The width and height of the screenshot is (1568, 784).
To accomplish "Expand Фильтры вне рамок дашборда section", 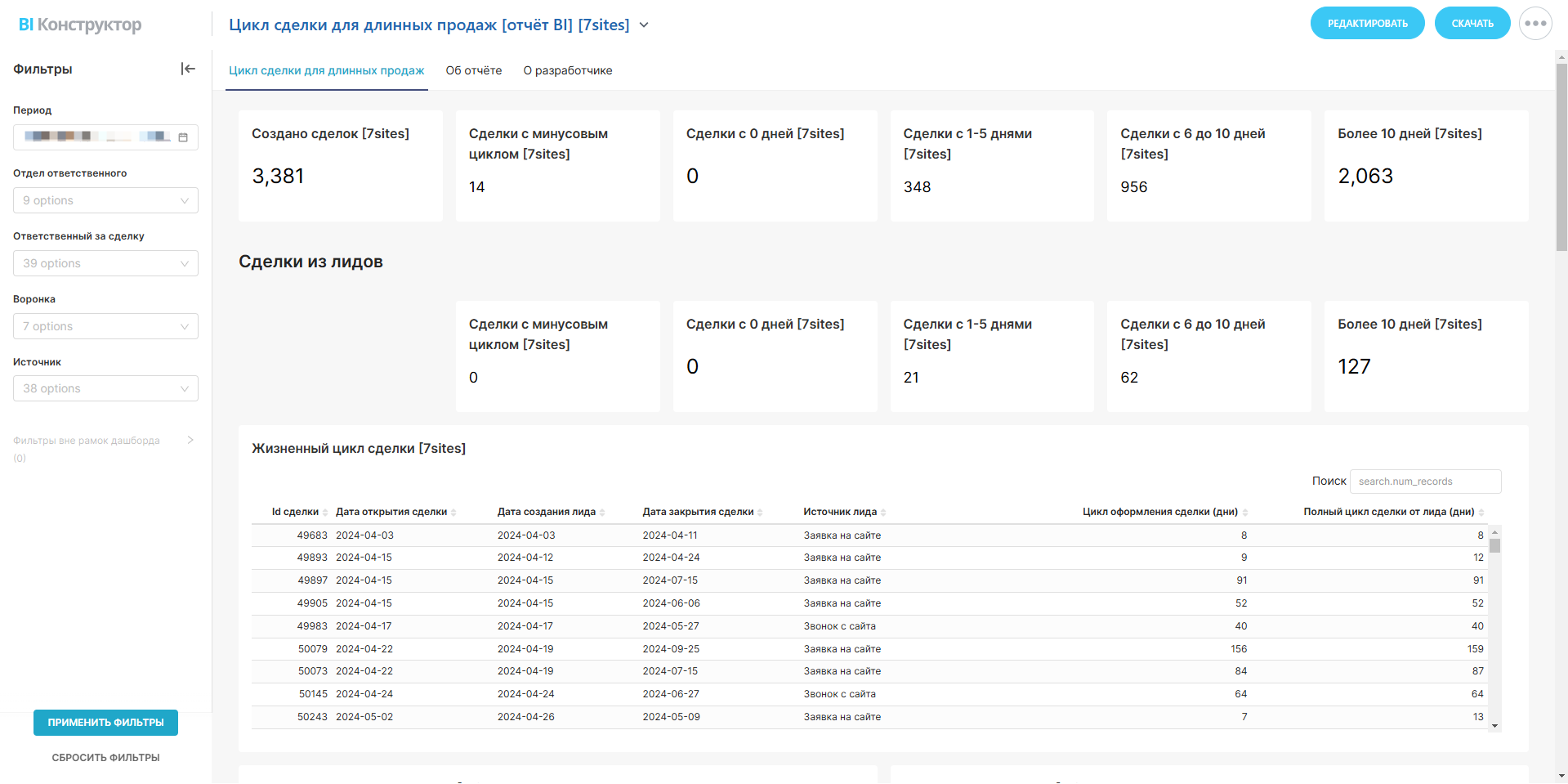I will pos(190,441).
